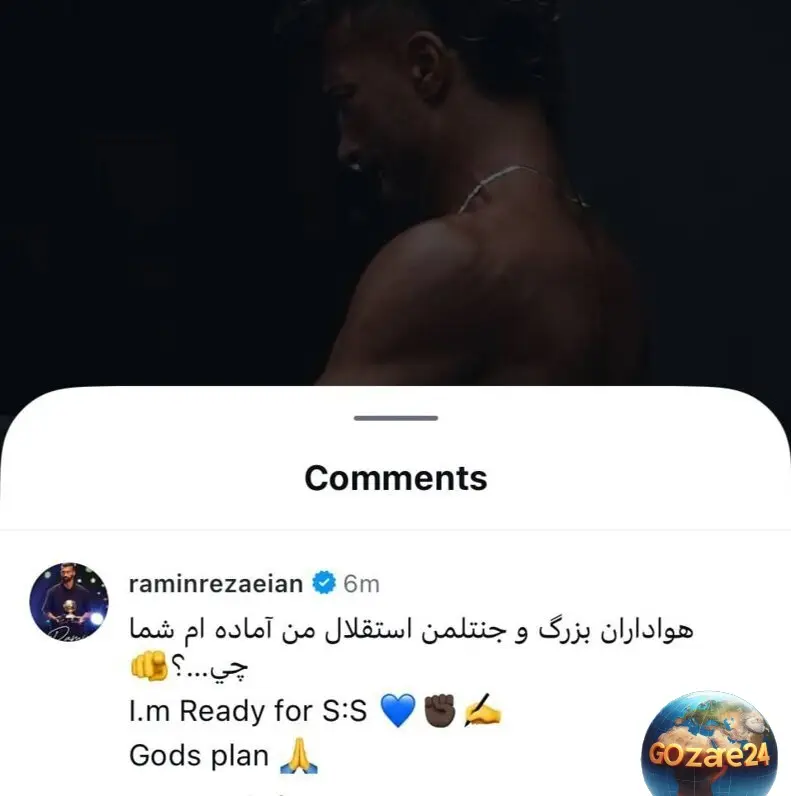The image size is (791, 796).
Task: Open raminrezaeian's profile picture
Action: click(x=69, y=602)
